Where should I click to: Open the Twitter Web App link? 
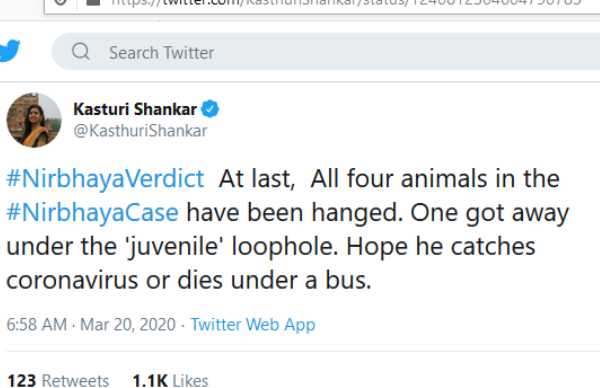[253, 325]
